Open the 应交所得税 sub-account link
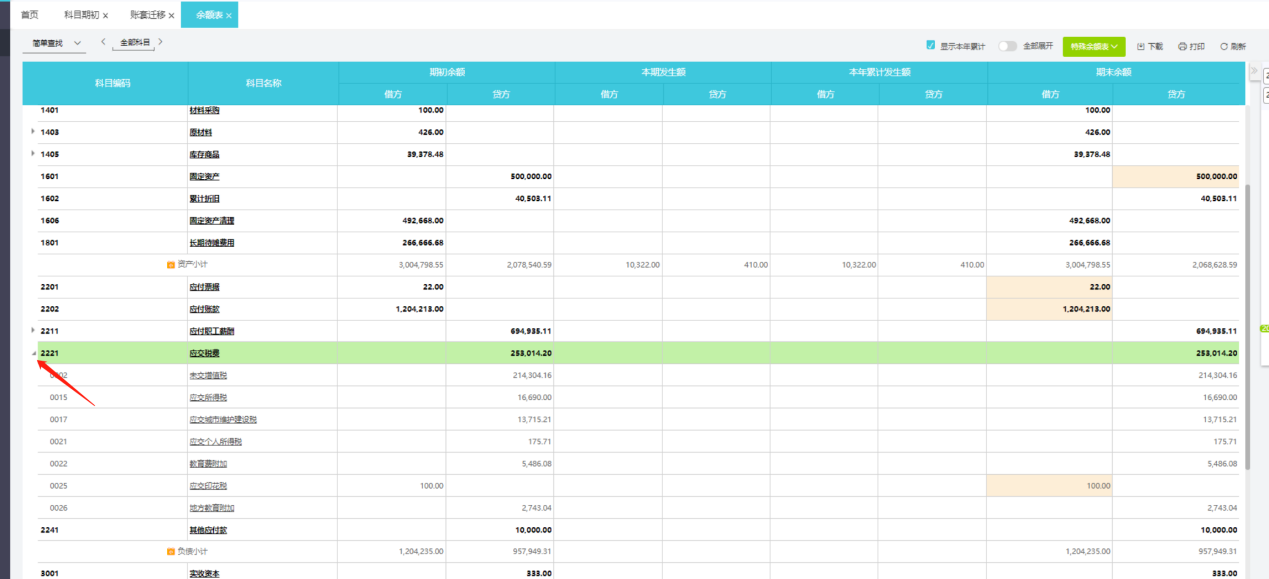 208,397
